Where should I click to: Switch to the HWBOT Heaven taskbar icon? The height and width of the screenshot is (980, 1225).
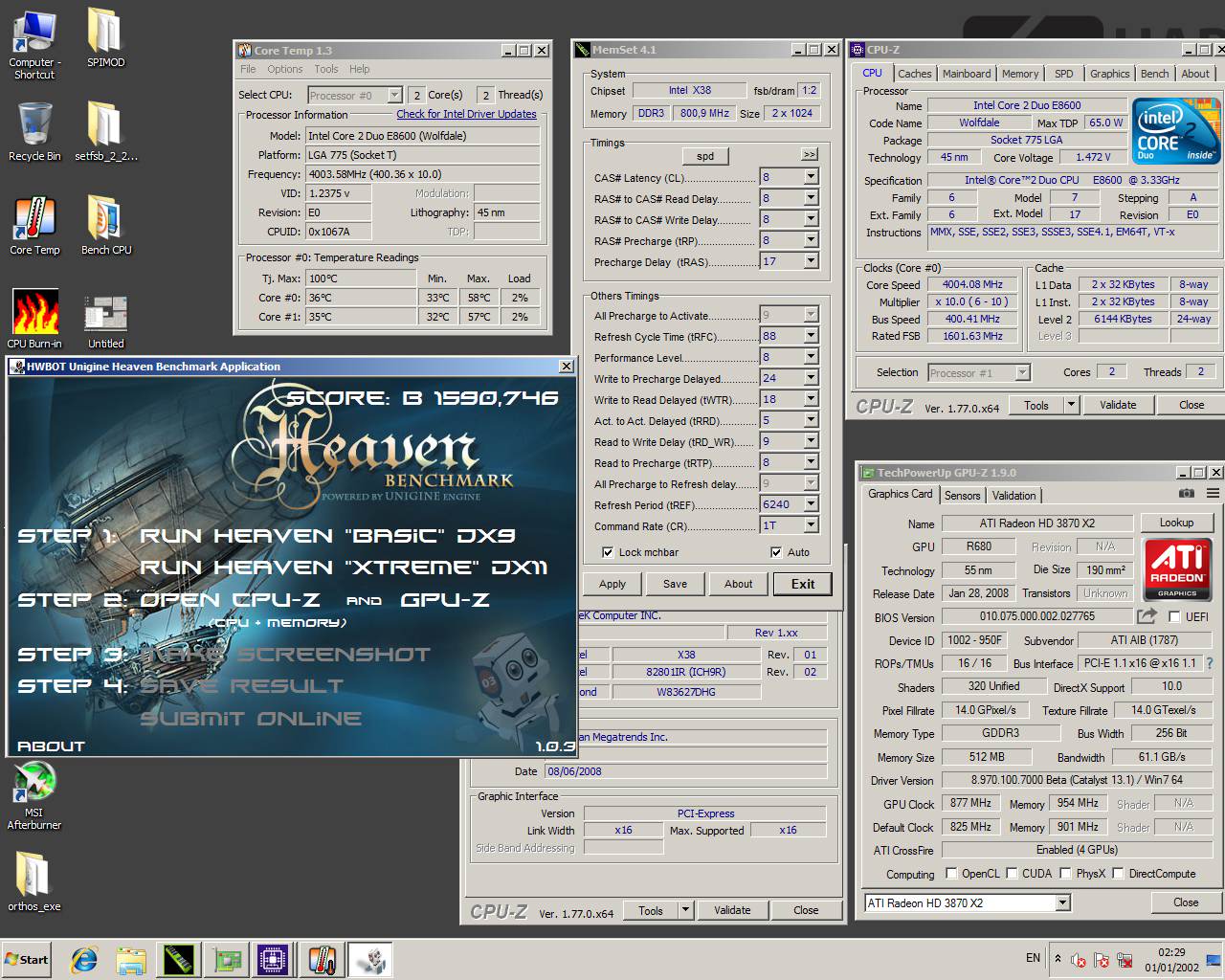(369, 960)
